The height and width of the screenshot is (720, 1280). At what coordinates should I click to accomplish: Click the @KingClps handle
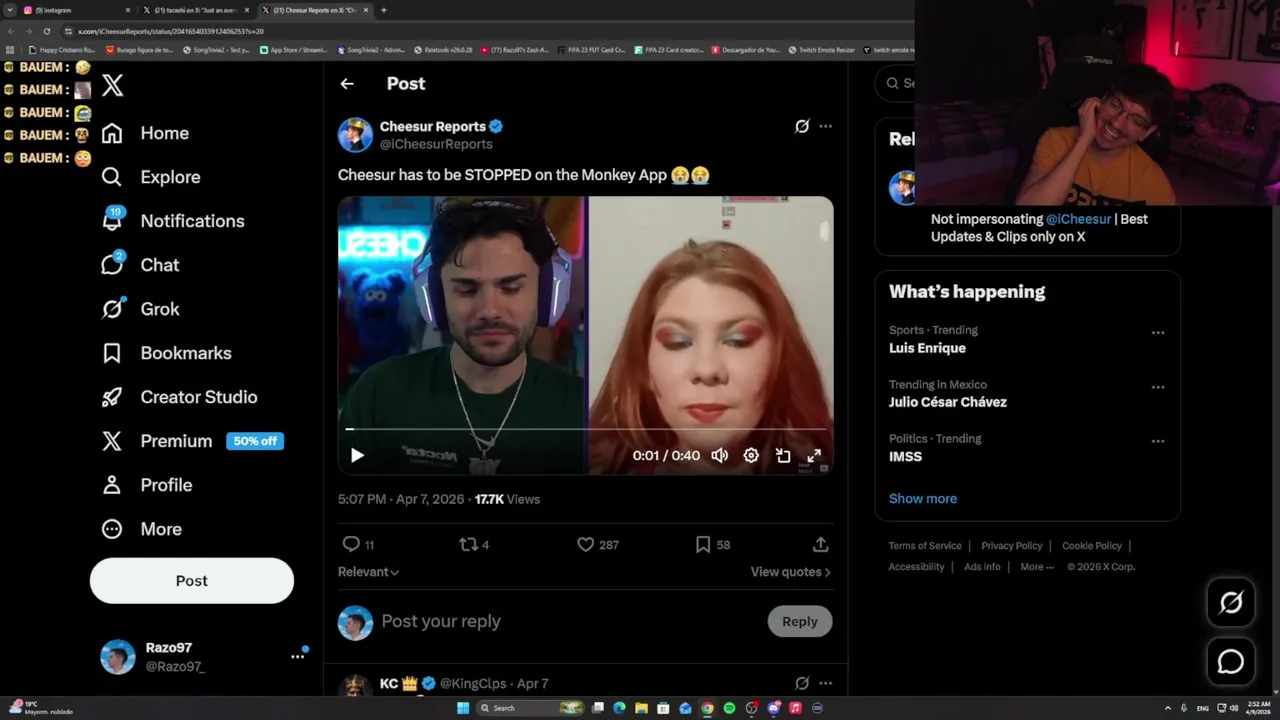[473, 684]
